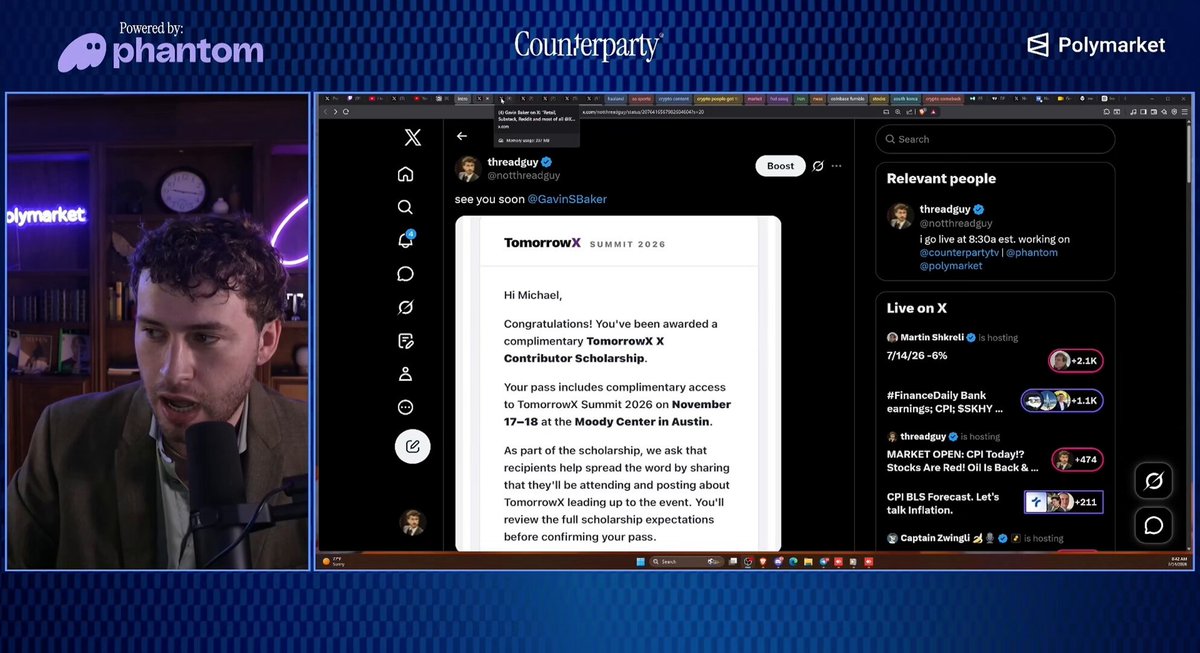Open the More circle icon in sidebar
Image resolution: width=1200 pixels, height=653 pixels.
(405, 407)
